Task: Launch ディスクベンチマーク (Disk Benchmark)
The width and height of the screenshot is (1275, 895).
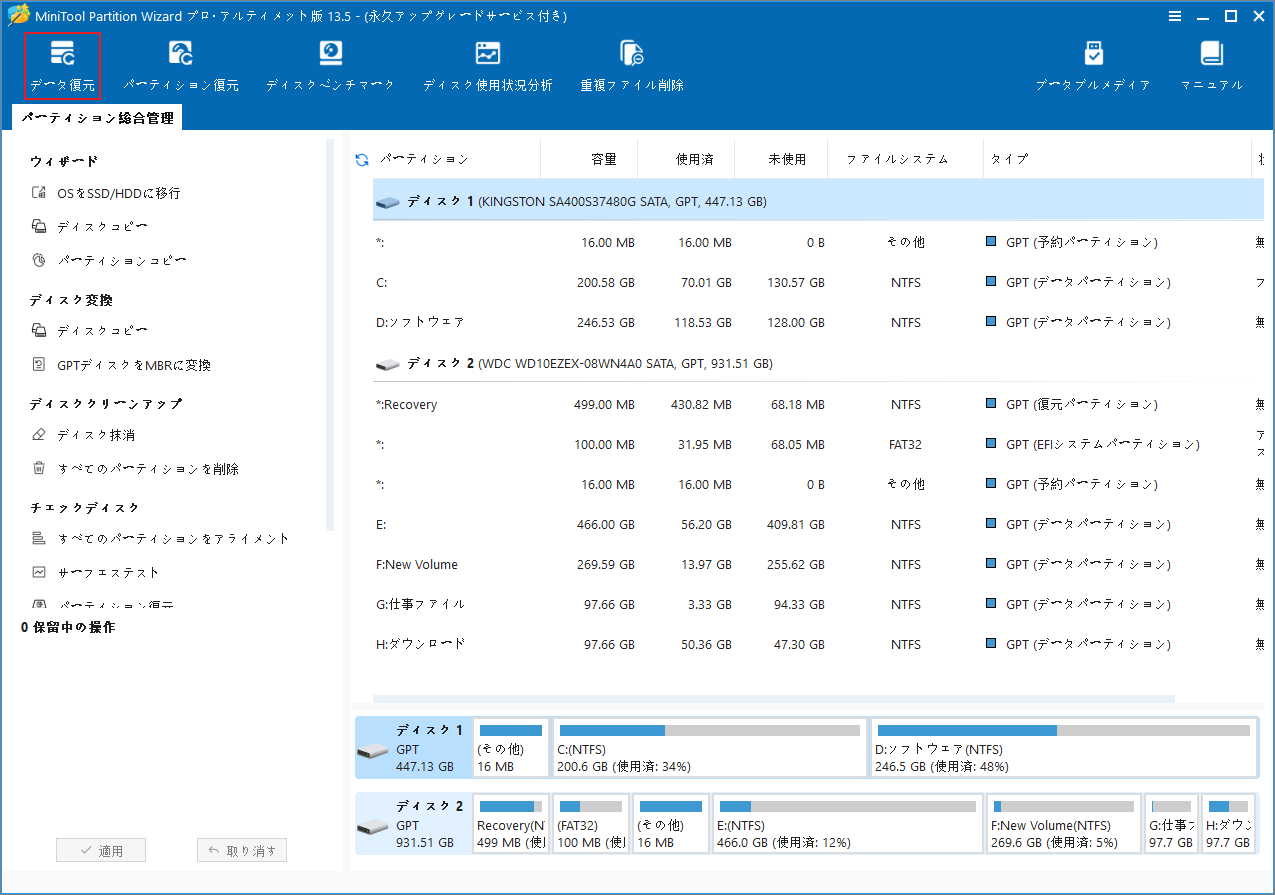Action: (x=331, y=64)
